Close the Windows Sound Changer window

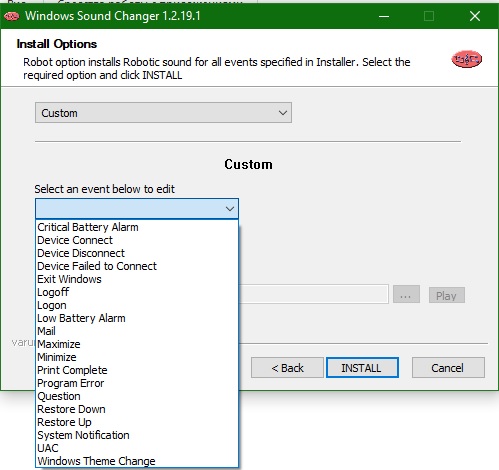click(475, 16)
